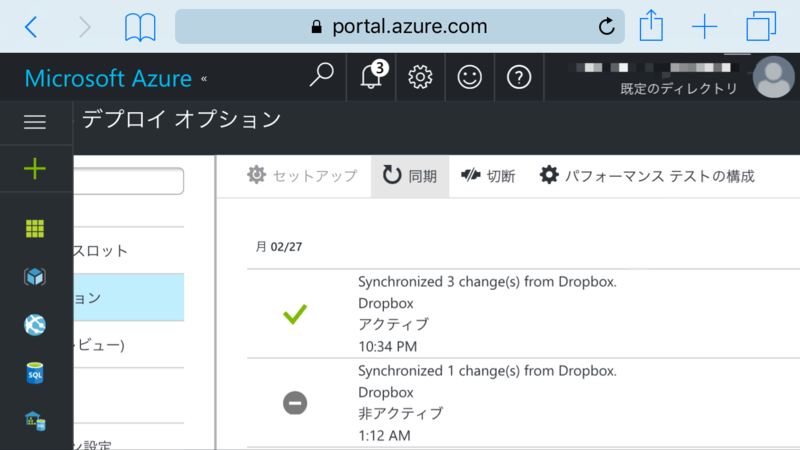
Task: Open the Azure search magnifier
Action: pyautogui.click(x=321, y=77)
